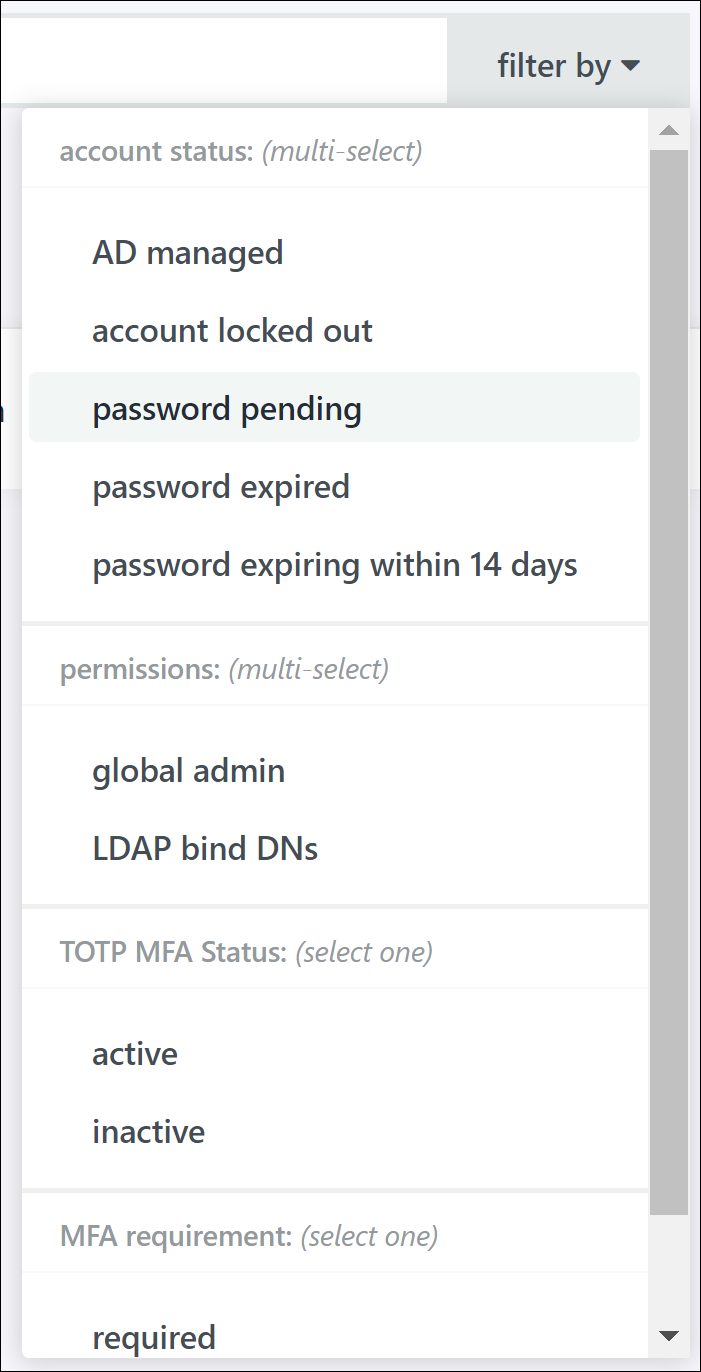Click into the search input field

pyautogui.click(x=222, y=60)
